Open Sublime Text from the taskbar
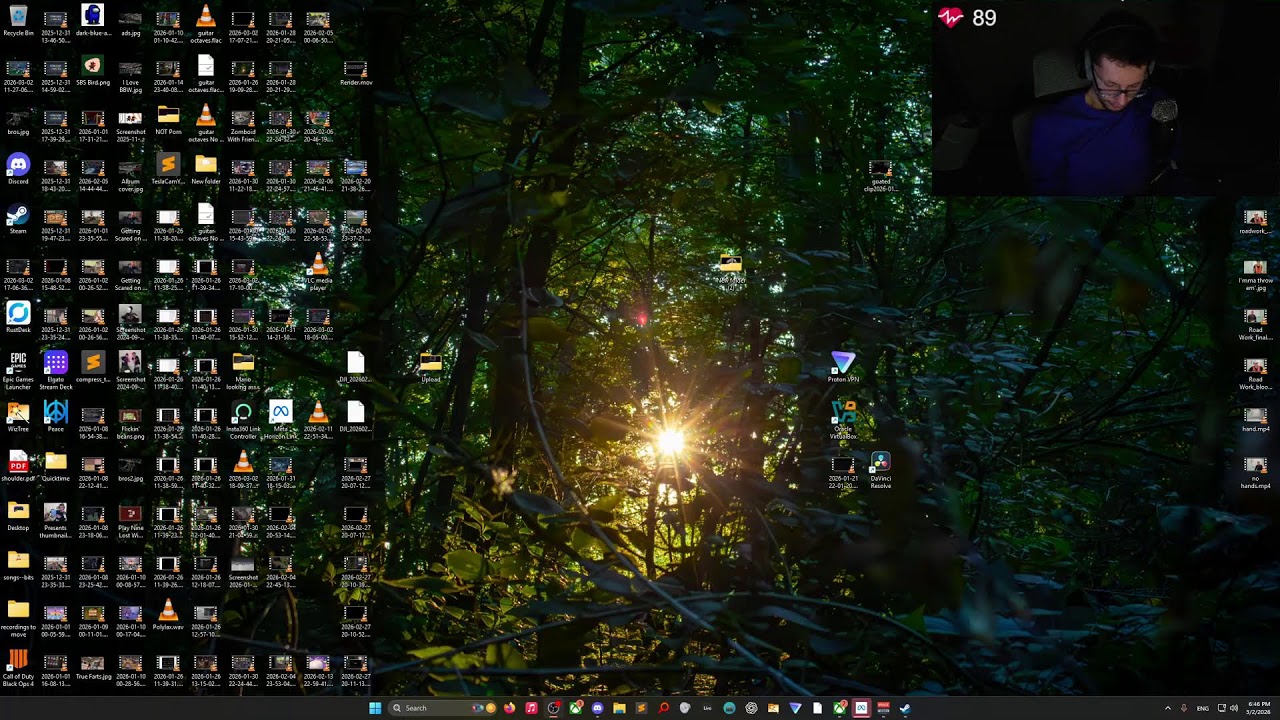 coord(641,708)
